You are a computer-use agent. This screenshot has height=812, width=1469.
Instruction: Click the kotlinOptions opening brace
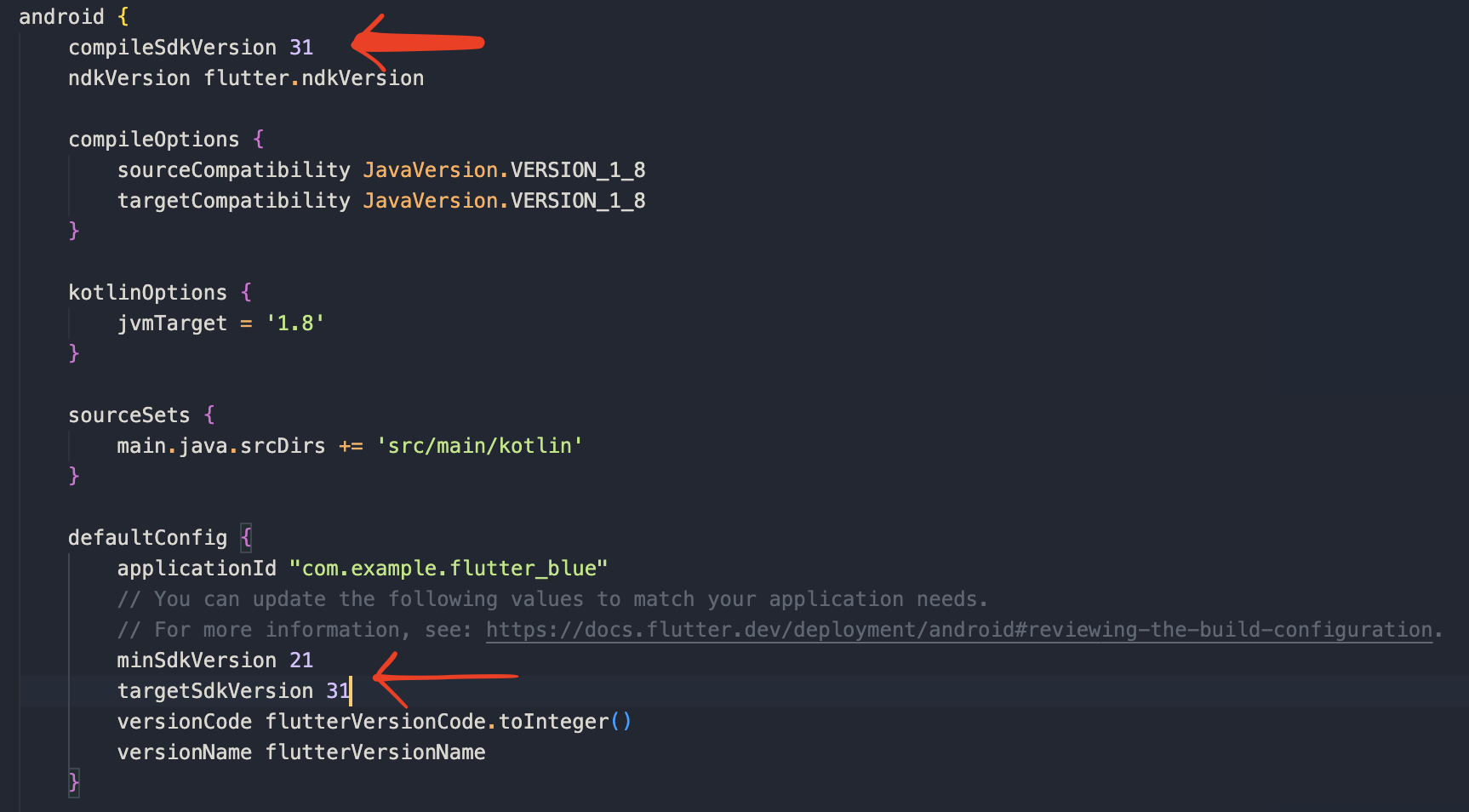coord(246,293)
